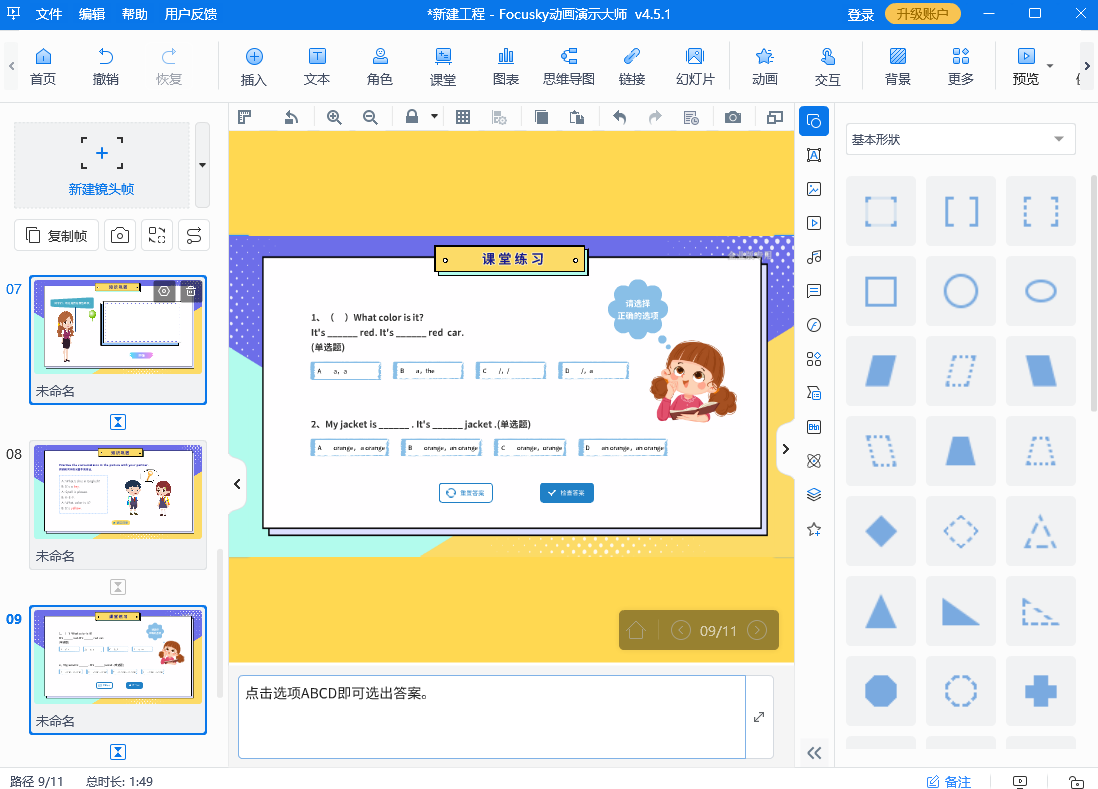Go to next frame in 09/11 navigator
The height and width of the screenshot is (789, 1098).
pyautogui.click(x=757, y=630)
